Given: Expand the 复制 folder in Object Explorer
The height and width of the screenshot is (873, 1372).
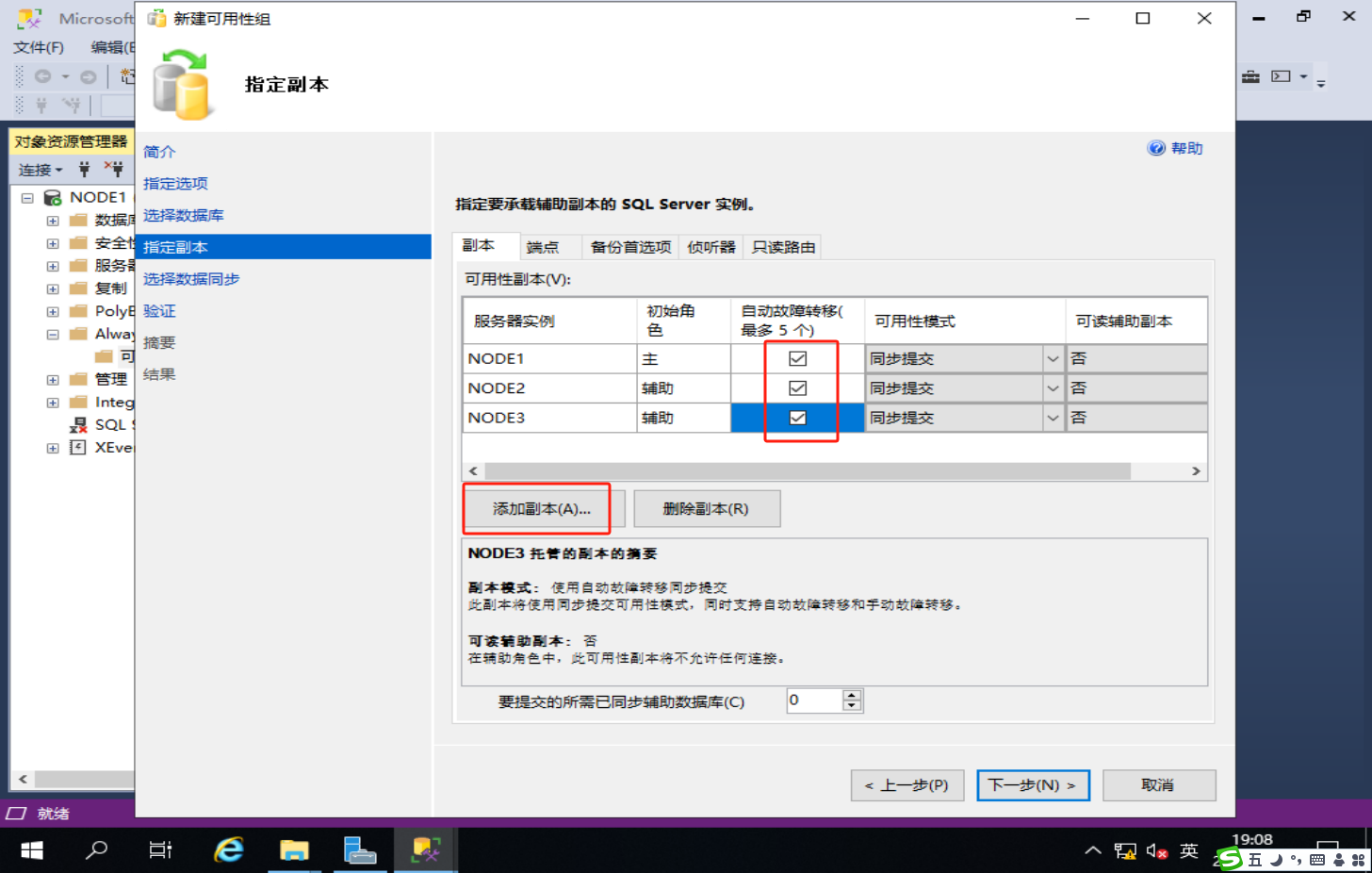Looking at the screenshot, I should pos(53,288).
